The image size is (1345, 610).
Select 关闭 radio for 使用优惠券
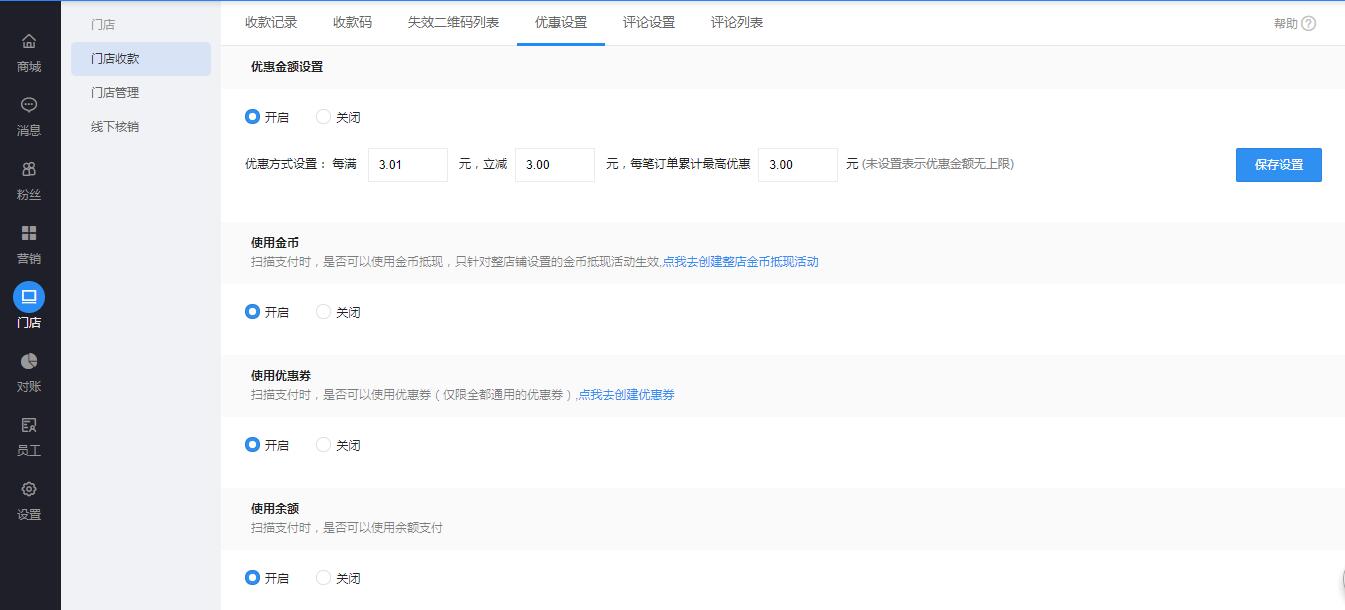pos(323,445)
